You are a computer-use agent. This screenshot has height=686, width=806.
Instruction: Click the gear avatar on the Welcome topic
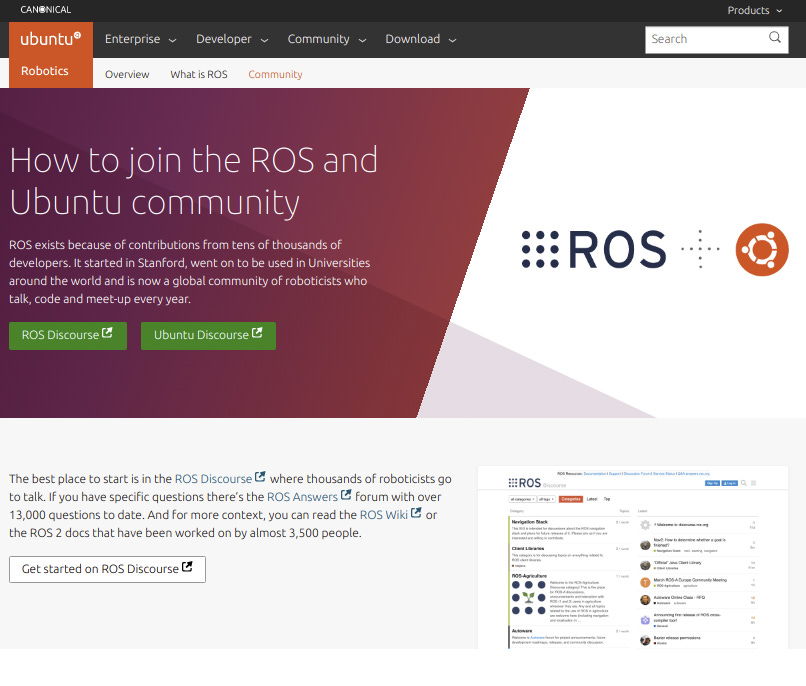pyautogui.click(x=644, y=524)
